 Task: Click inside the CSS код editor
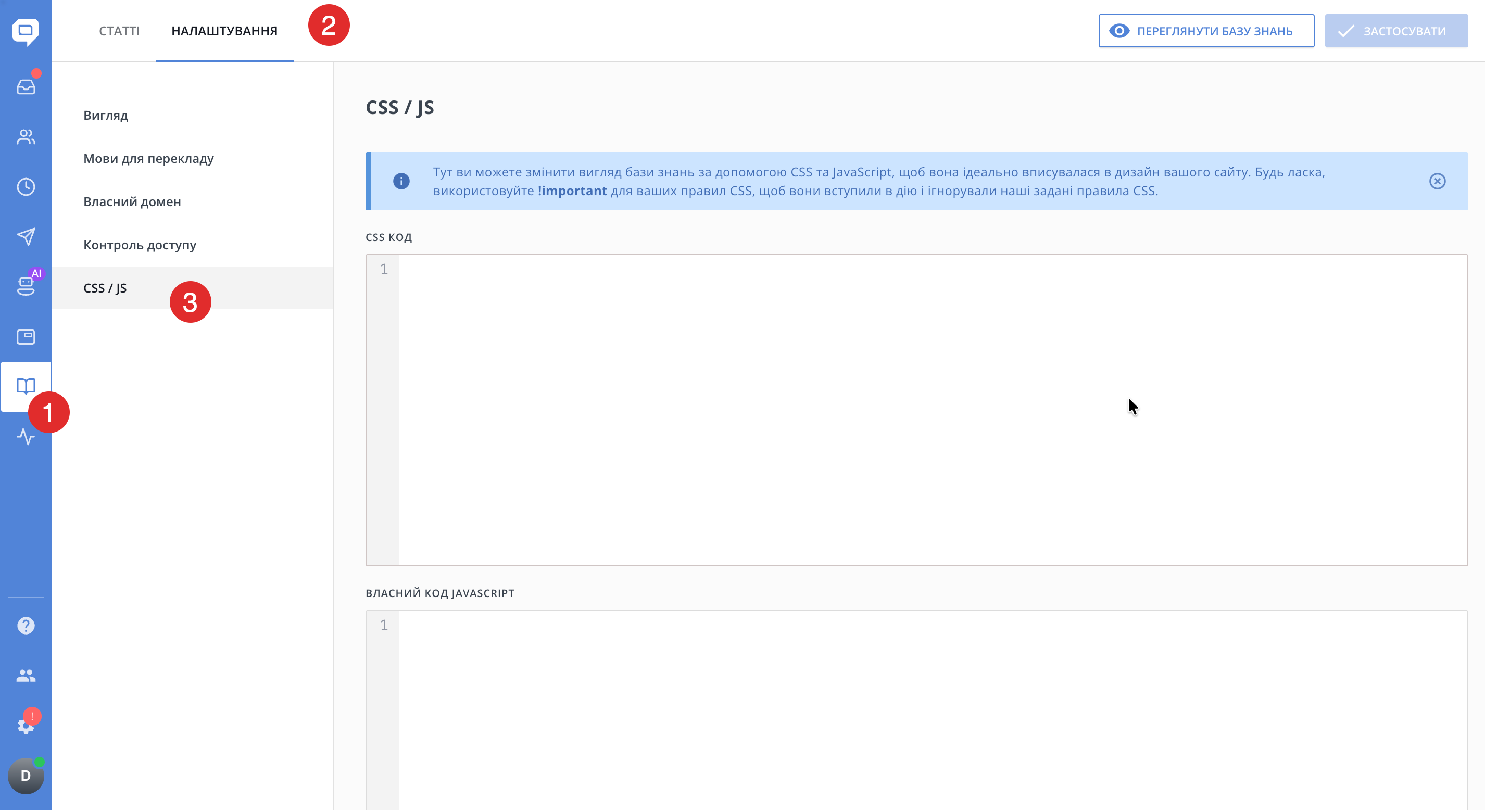932,409
